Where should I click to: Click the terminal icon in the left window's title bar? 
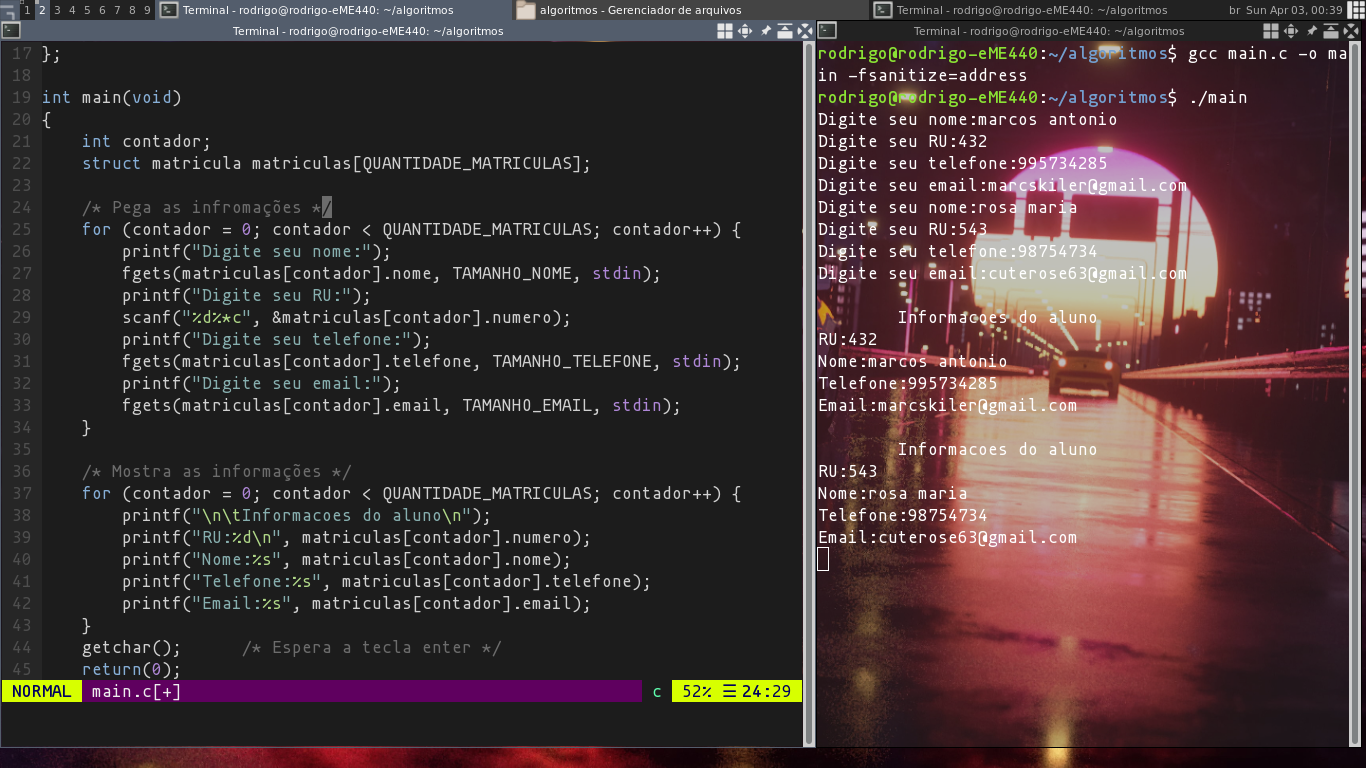point(11,31)
